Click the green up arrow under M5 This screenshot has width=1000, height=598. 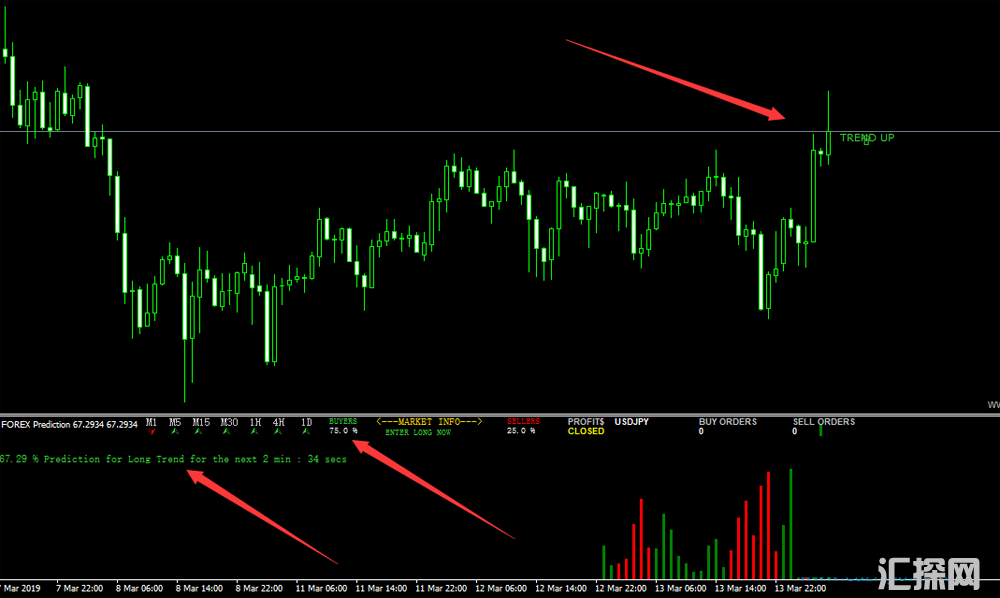[175, 433]
